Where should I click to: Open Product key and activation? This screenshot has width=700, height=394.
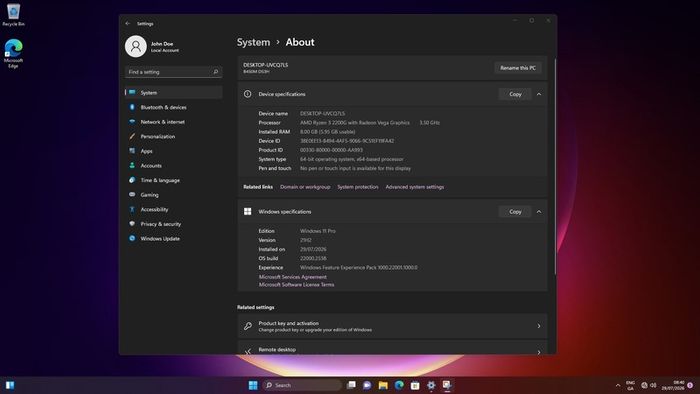click(392, 326)
